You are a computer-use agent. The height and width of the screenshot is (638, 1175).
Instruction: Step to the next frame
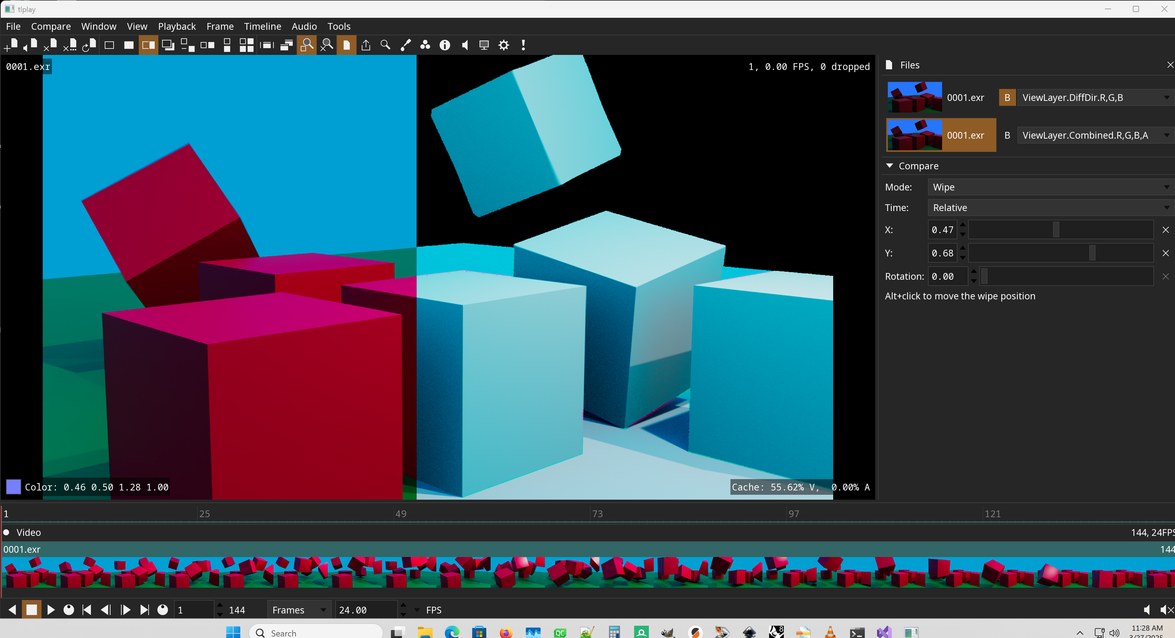pyautogui.click(x=125, y=610)
